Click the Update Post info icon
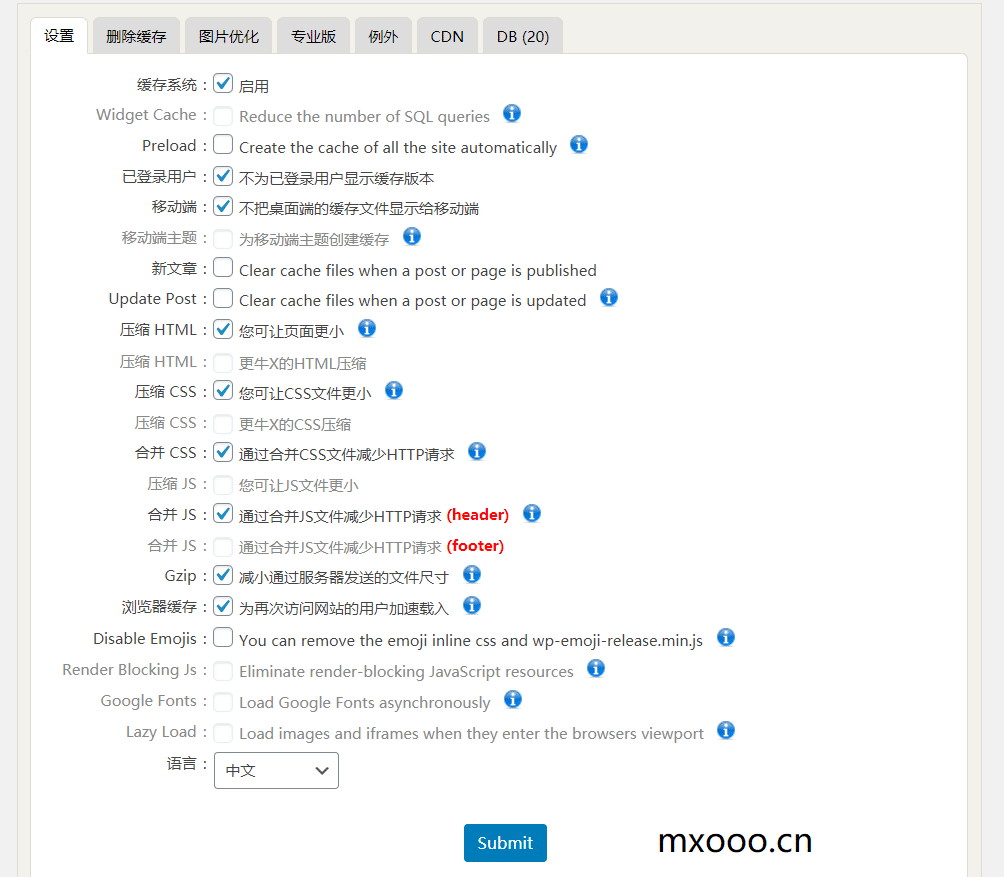Image resolution: width=1004 pixels, height=877 pixels. coord(608,298)
